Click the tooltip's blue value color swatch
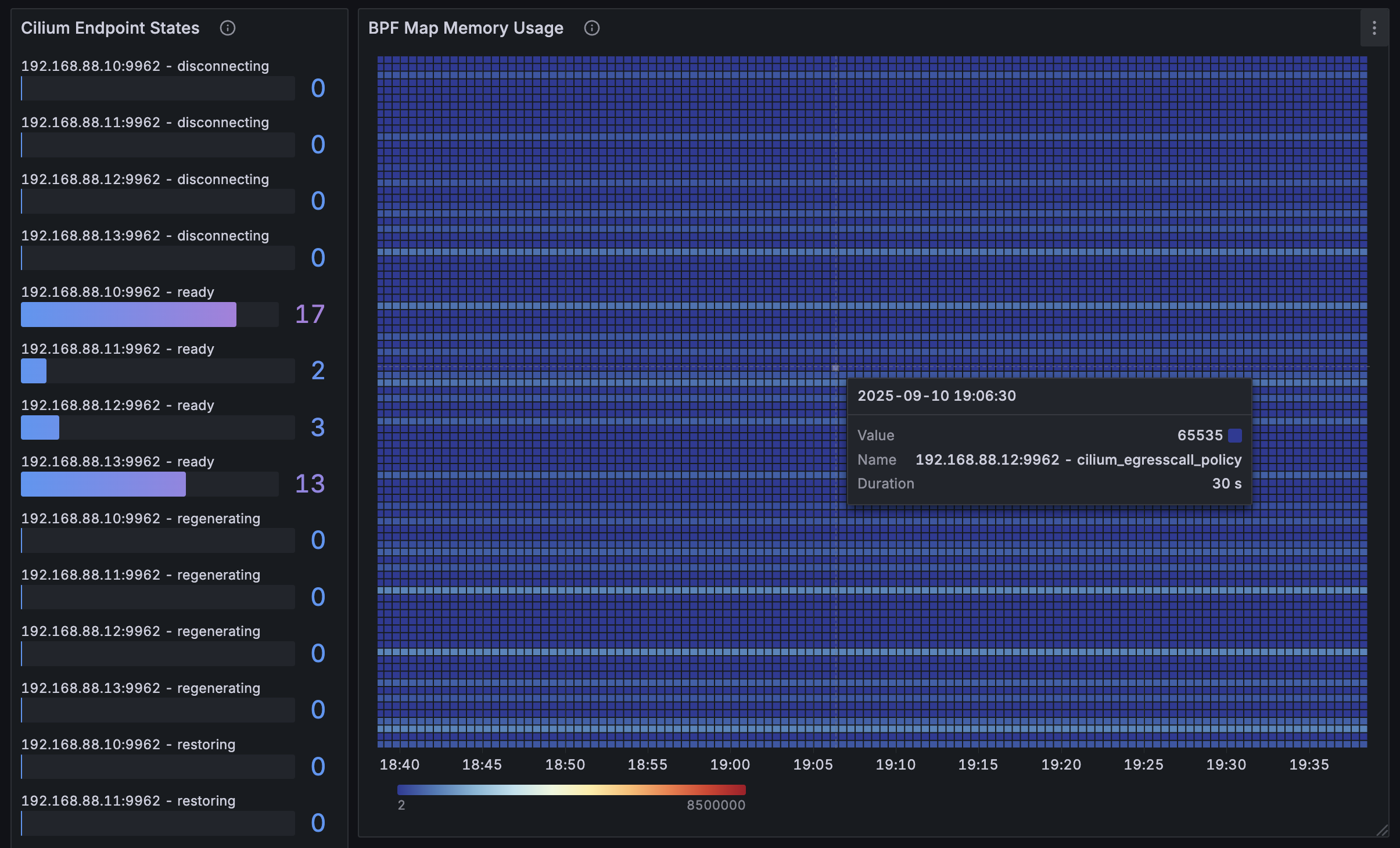 point(1235,436)
